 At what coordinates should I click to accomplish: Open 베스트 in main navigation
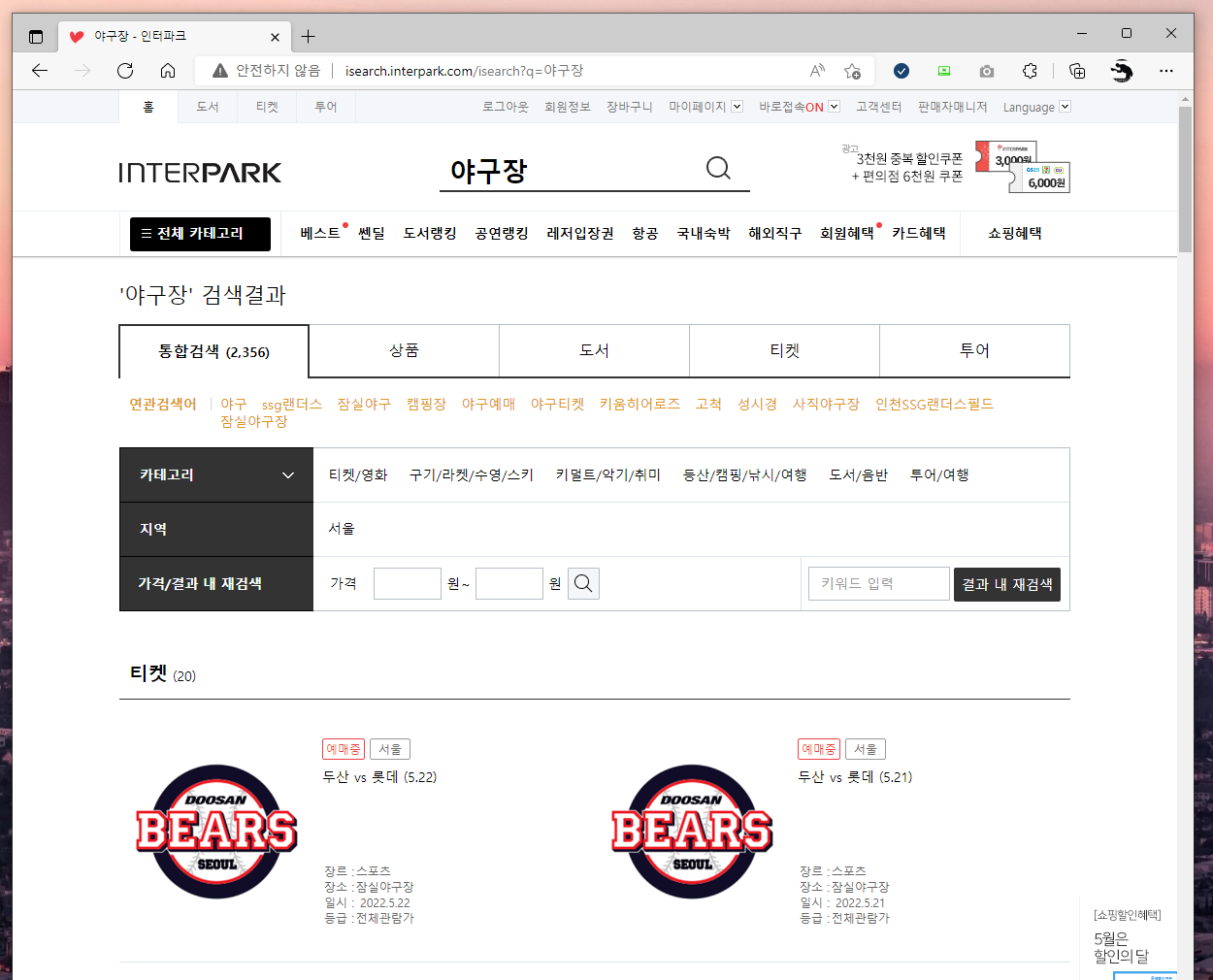pos(320,234)
